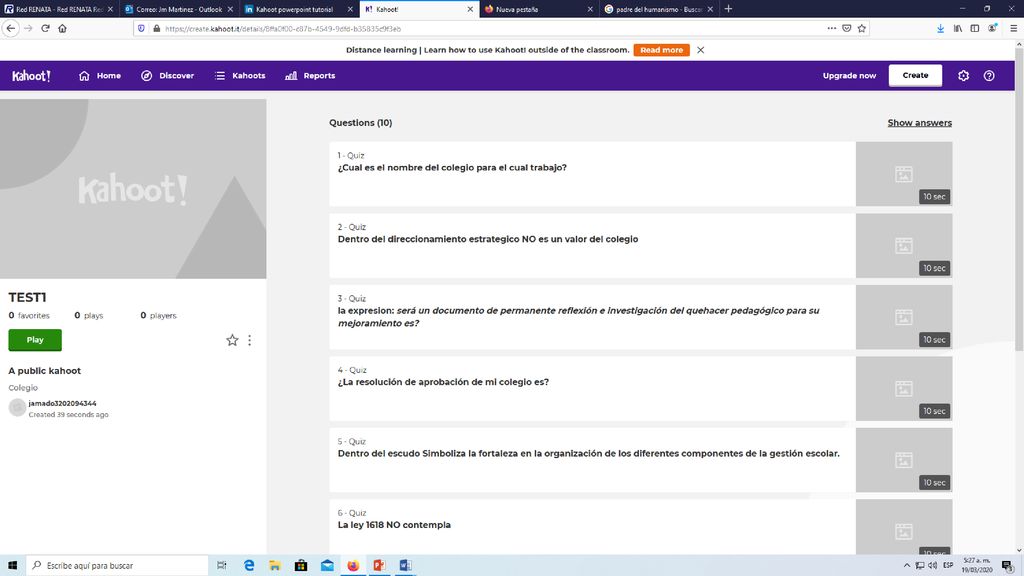Open the Kahoots navigation item
The height and width of the screenshot is (576, 1024).
point(240,76)
